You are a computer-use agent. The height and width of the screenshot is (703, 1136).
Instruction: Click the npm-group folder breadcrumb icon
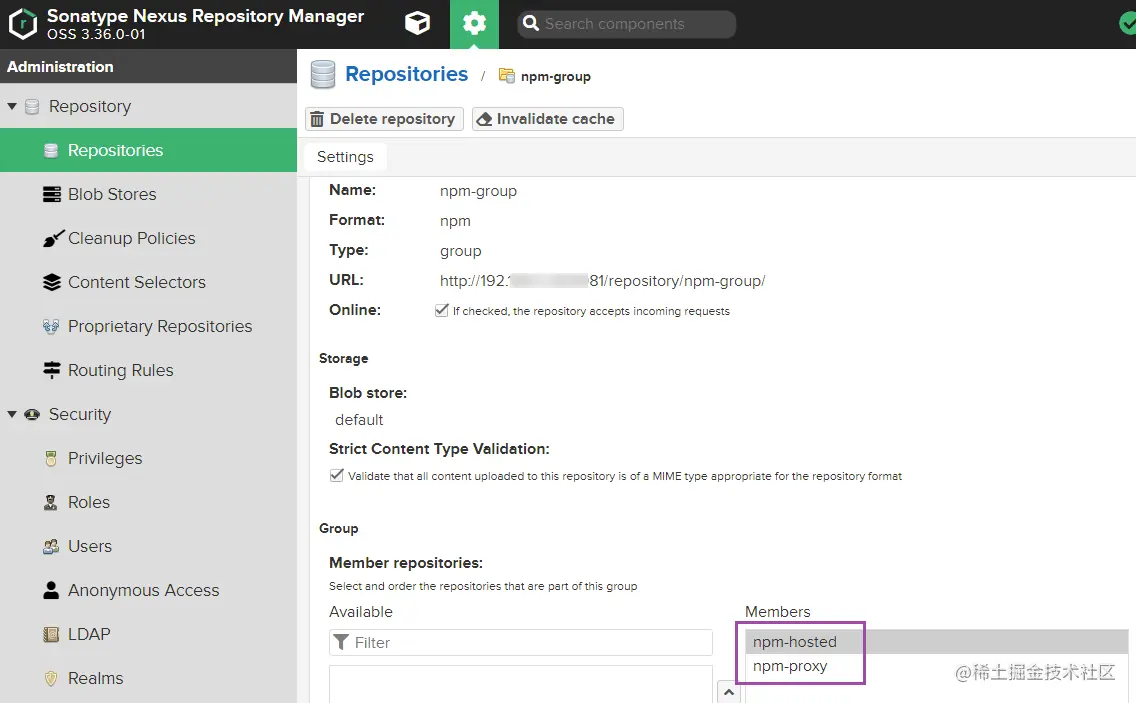click(x=506, y=76)
